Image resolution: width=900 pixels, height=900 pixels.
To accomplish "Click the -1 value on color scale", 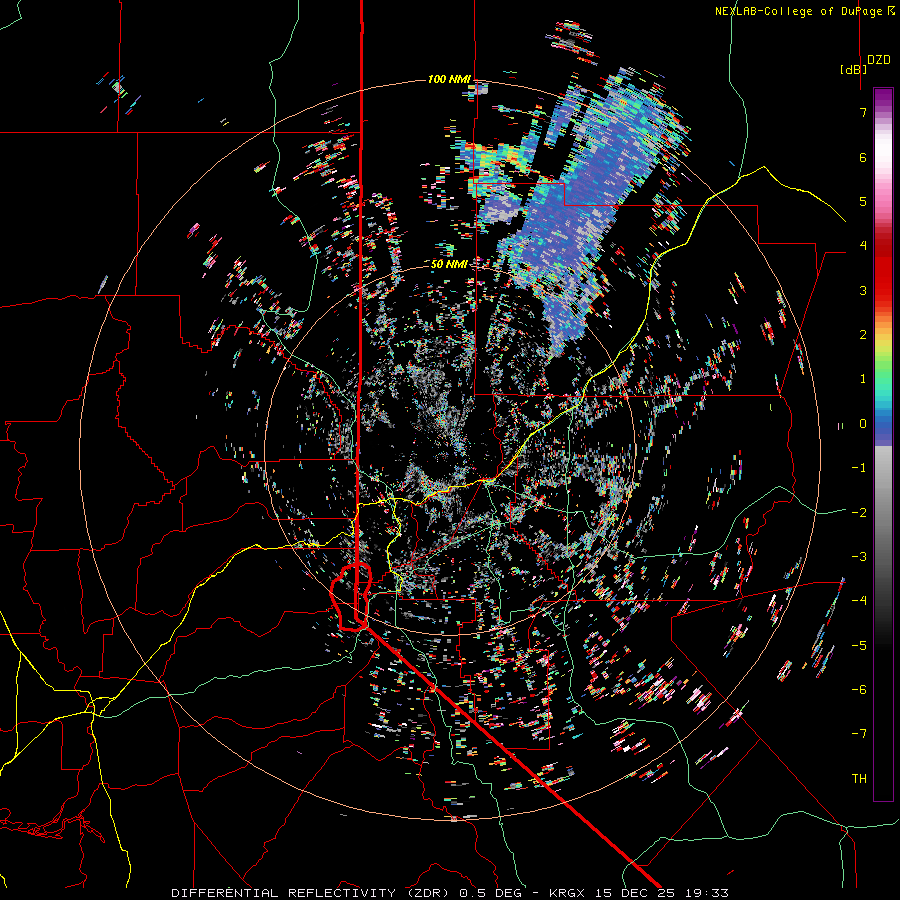I will 859,468.
